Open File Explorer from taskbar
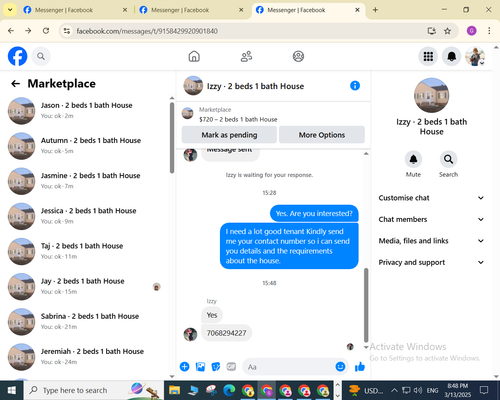This screenshot has height=400, width=500. pos(174,390)
